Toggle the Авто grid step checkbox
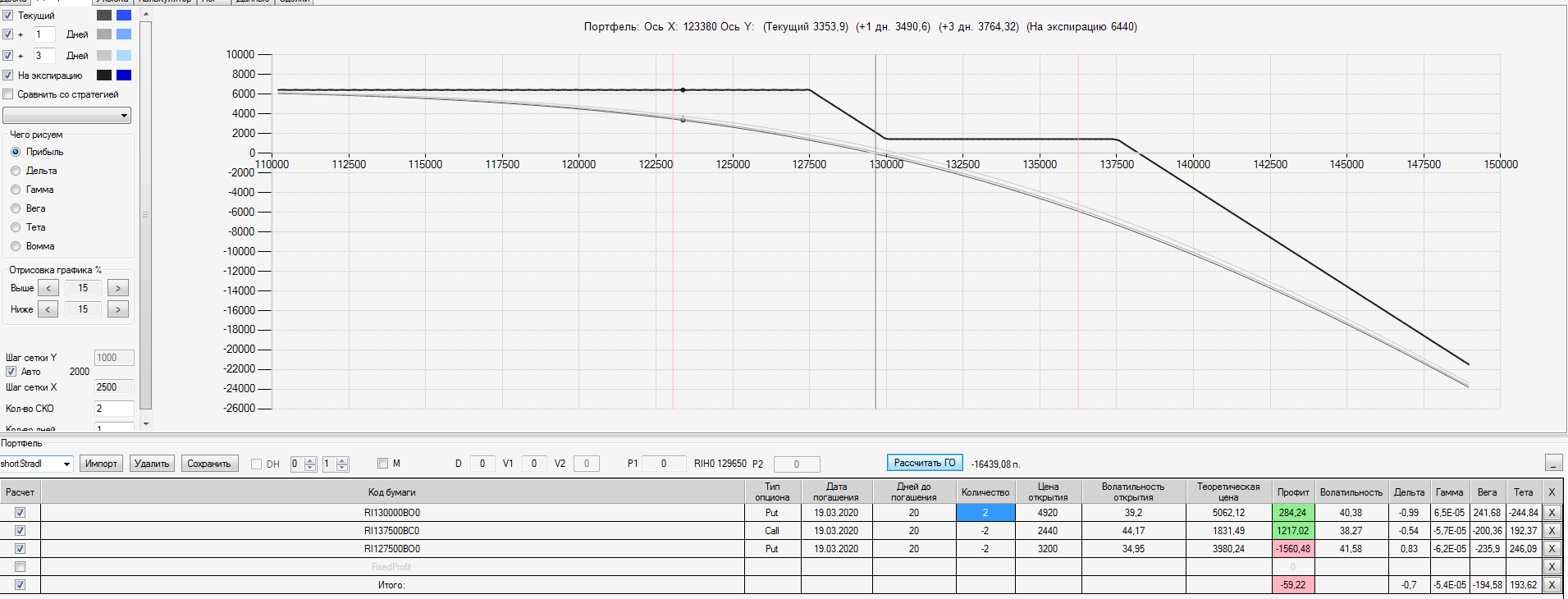Screen dimensions: 1568x599 pos(11,372)
